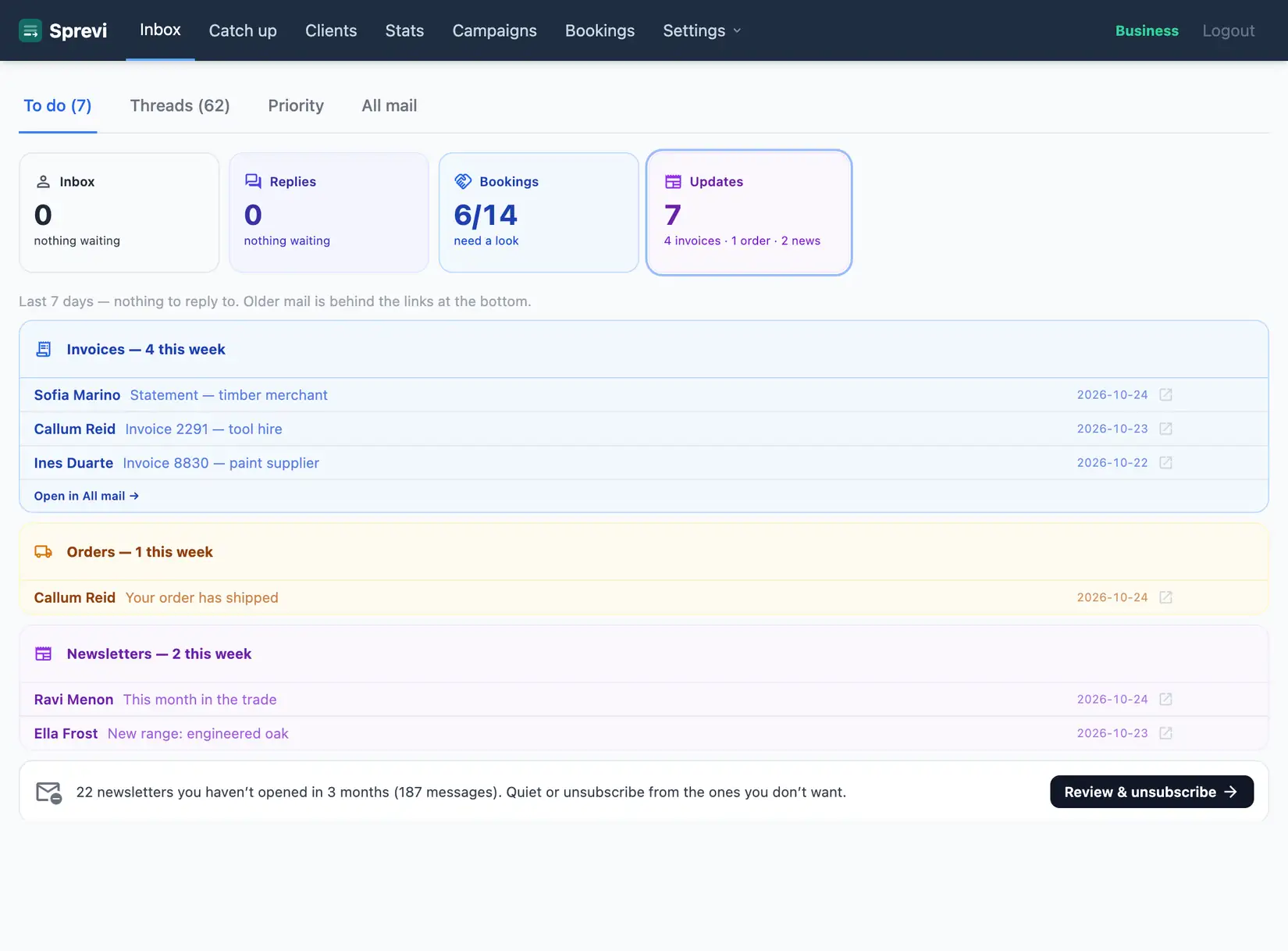
Task: Click the muted envelope icon
Action: point(49,792)
